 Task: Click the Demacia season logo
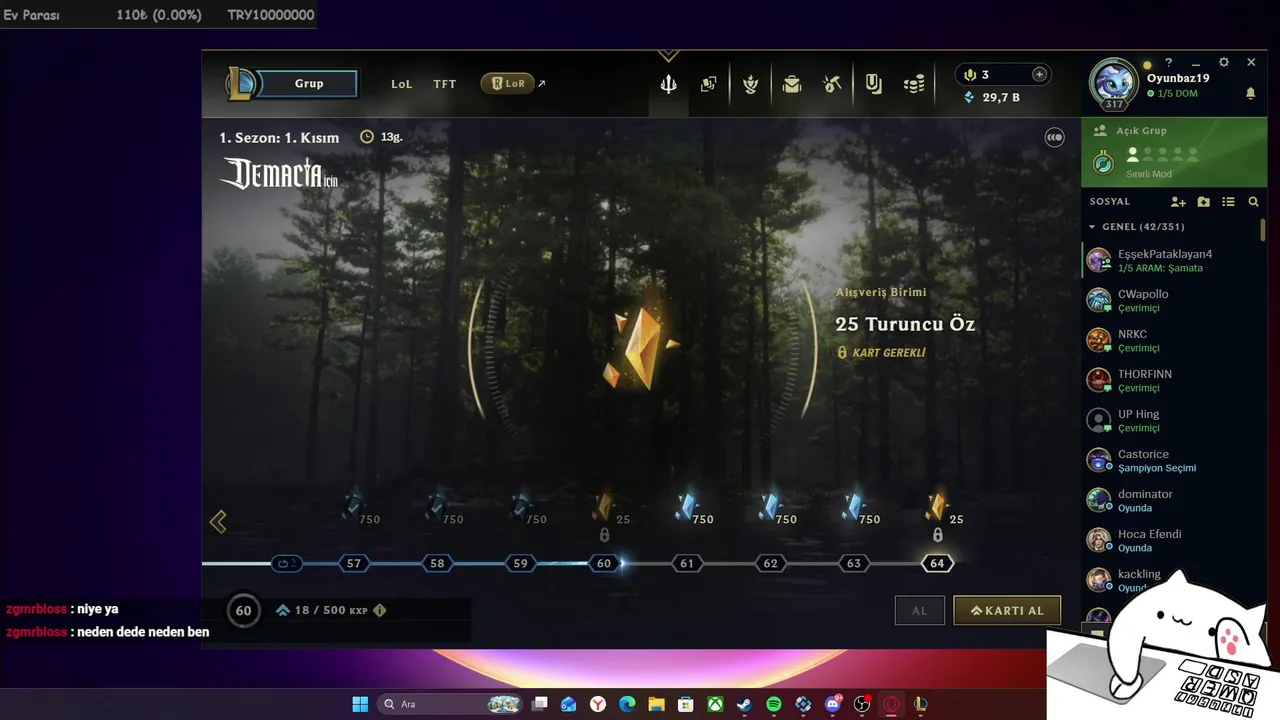tap(279, 173)
